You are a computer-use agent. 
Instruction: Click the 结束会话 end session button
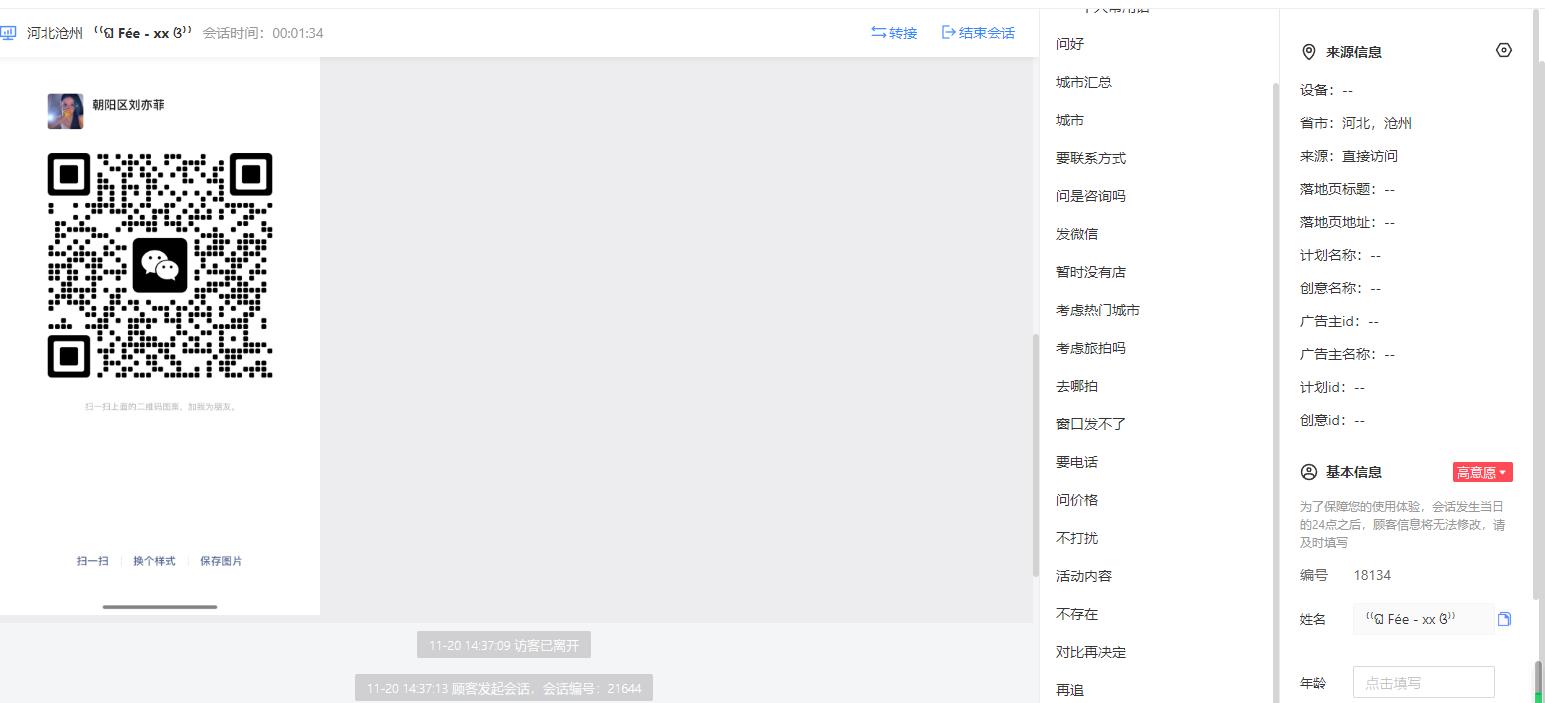978,33
